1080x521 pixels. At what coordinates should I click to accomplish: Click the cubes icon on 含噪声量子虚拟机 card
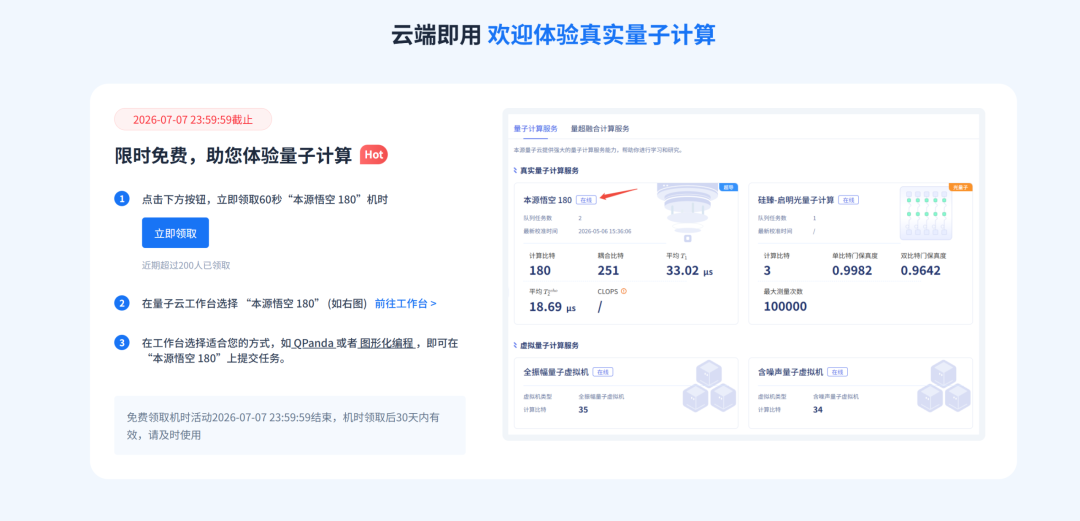tap(944, 386)
